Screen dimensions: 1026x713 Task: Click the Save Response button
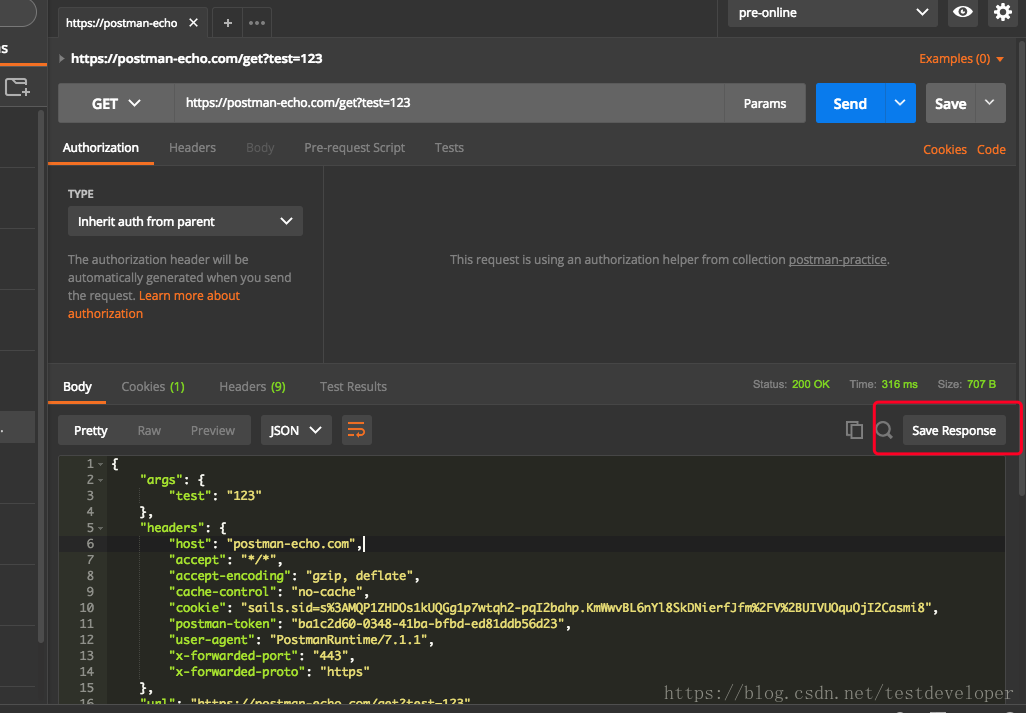[953, 430]
